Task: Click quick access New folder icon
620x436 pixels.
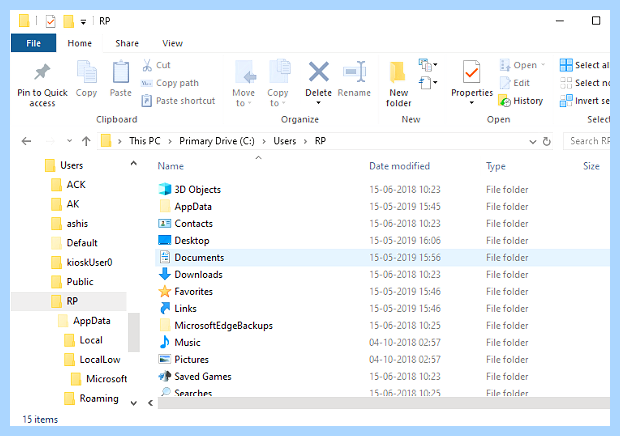Action: coord(69,21)
